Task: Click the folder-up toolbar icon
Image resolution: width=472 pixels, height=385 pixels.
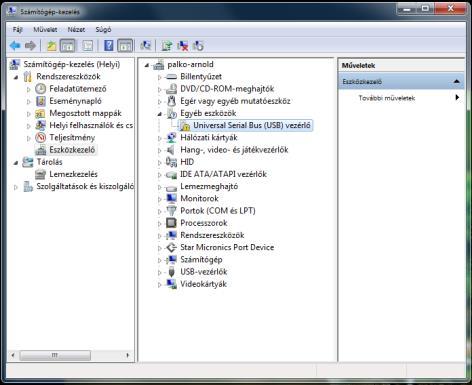Action: [51, 46]
